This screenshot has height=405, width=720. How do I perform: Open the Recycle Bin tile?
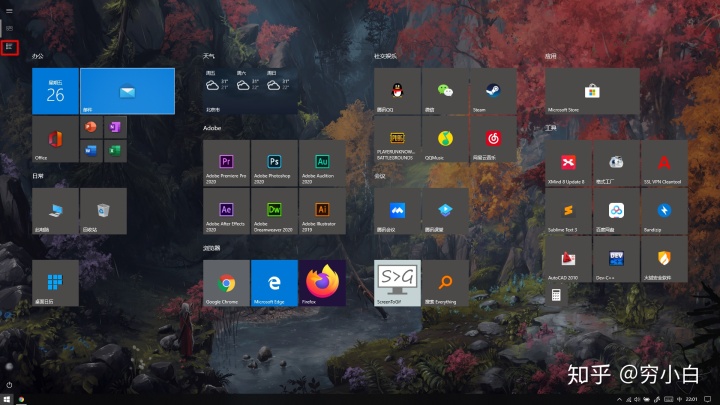(x=103, y=211)
